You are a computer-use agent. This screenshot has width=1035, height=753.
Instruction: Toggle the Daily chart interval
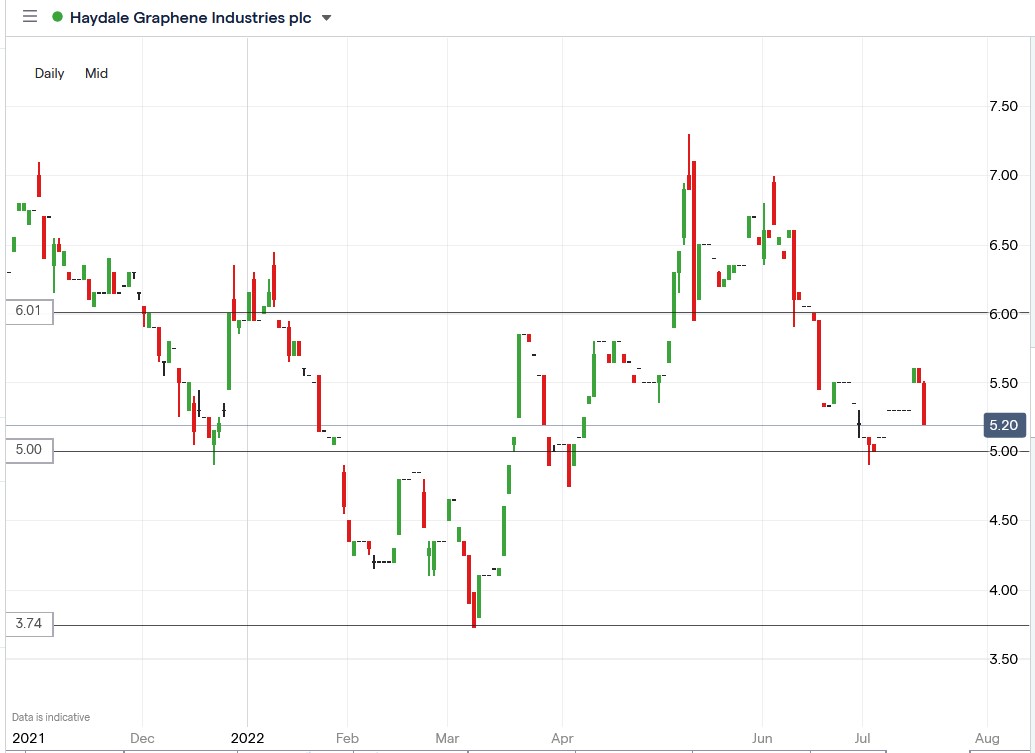[49, 73]
